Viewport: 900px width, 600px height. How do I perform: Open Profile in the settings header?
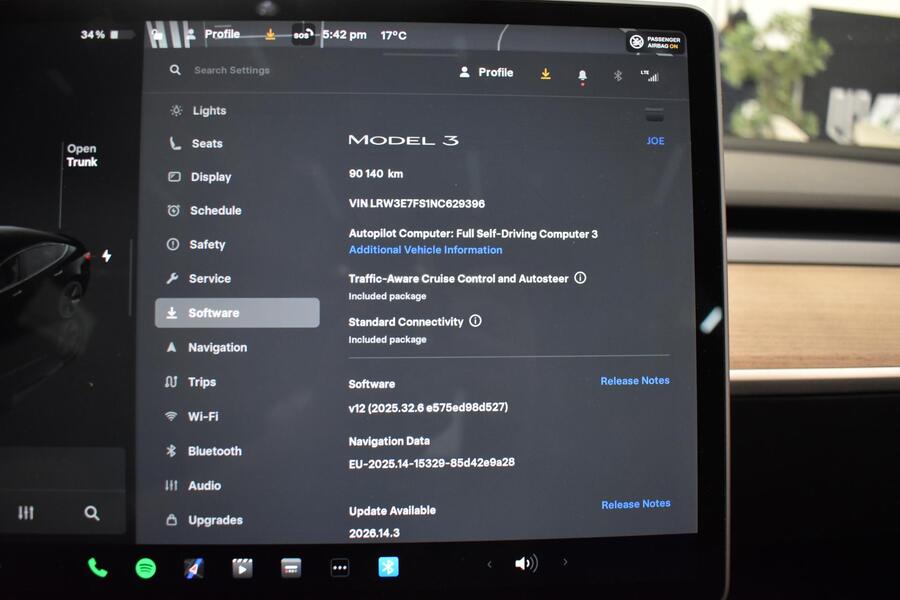pyautogui.click(x=486, y=72)
